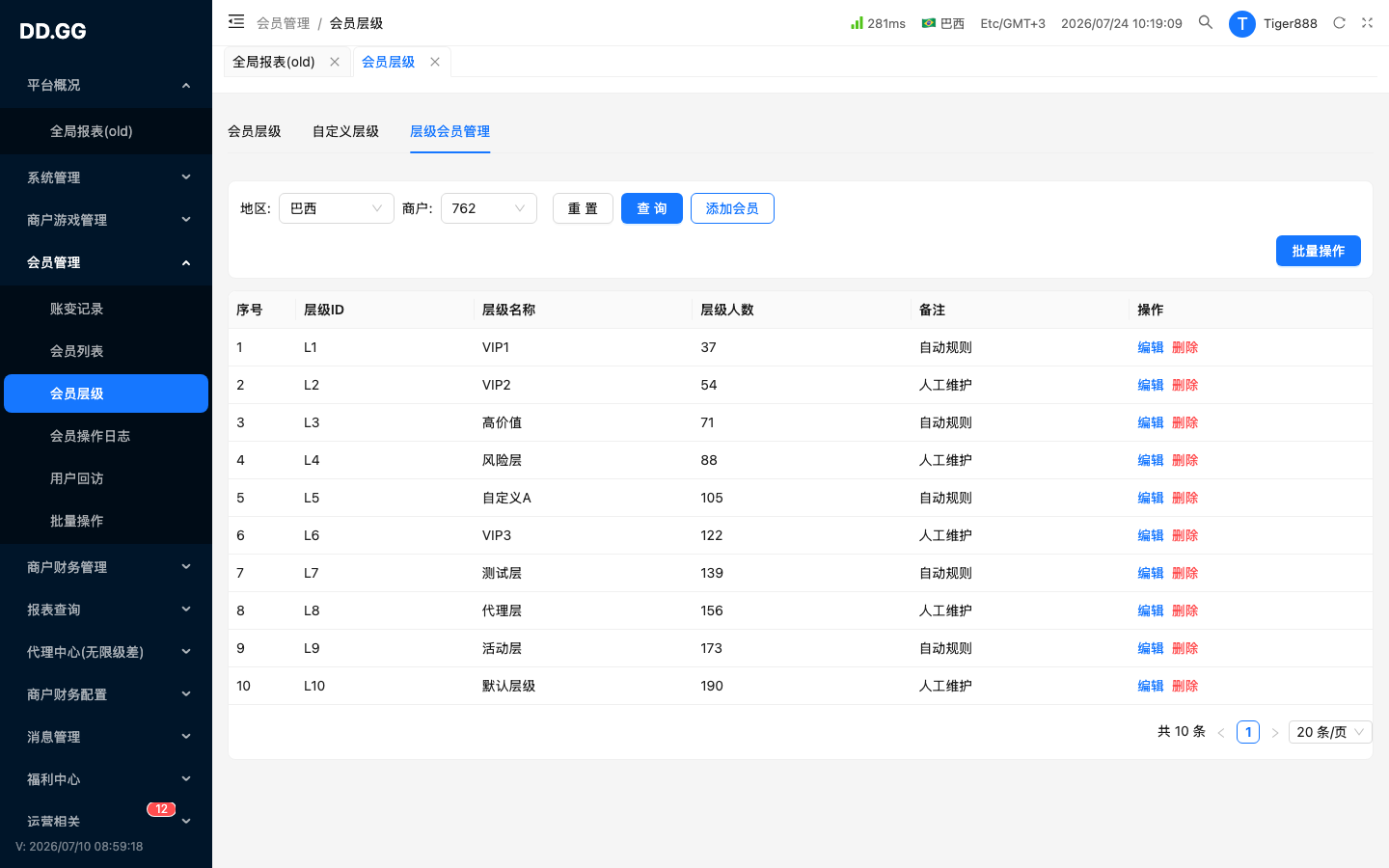Open the 商户 dropdown showing 762
Viewport: 1389px width, 868px height.
(489, 208)
